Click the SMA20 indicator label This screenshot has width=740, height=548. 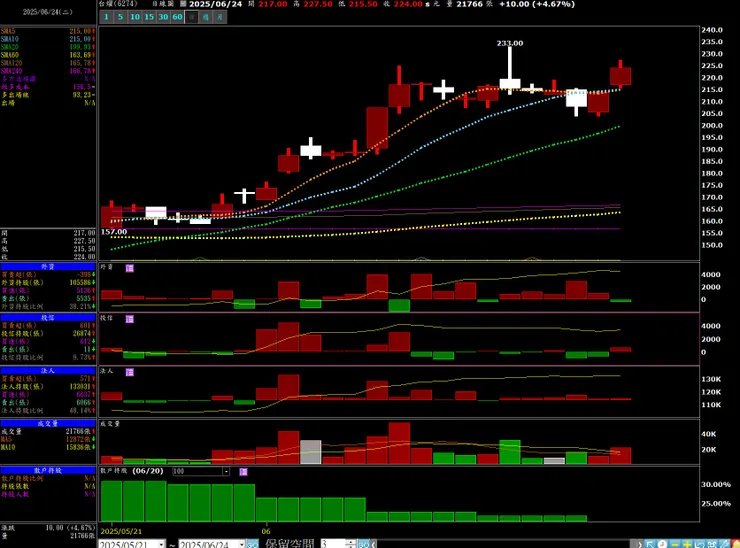click(x=9, y=47)
